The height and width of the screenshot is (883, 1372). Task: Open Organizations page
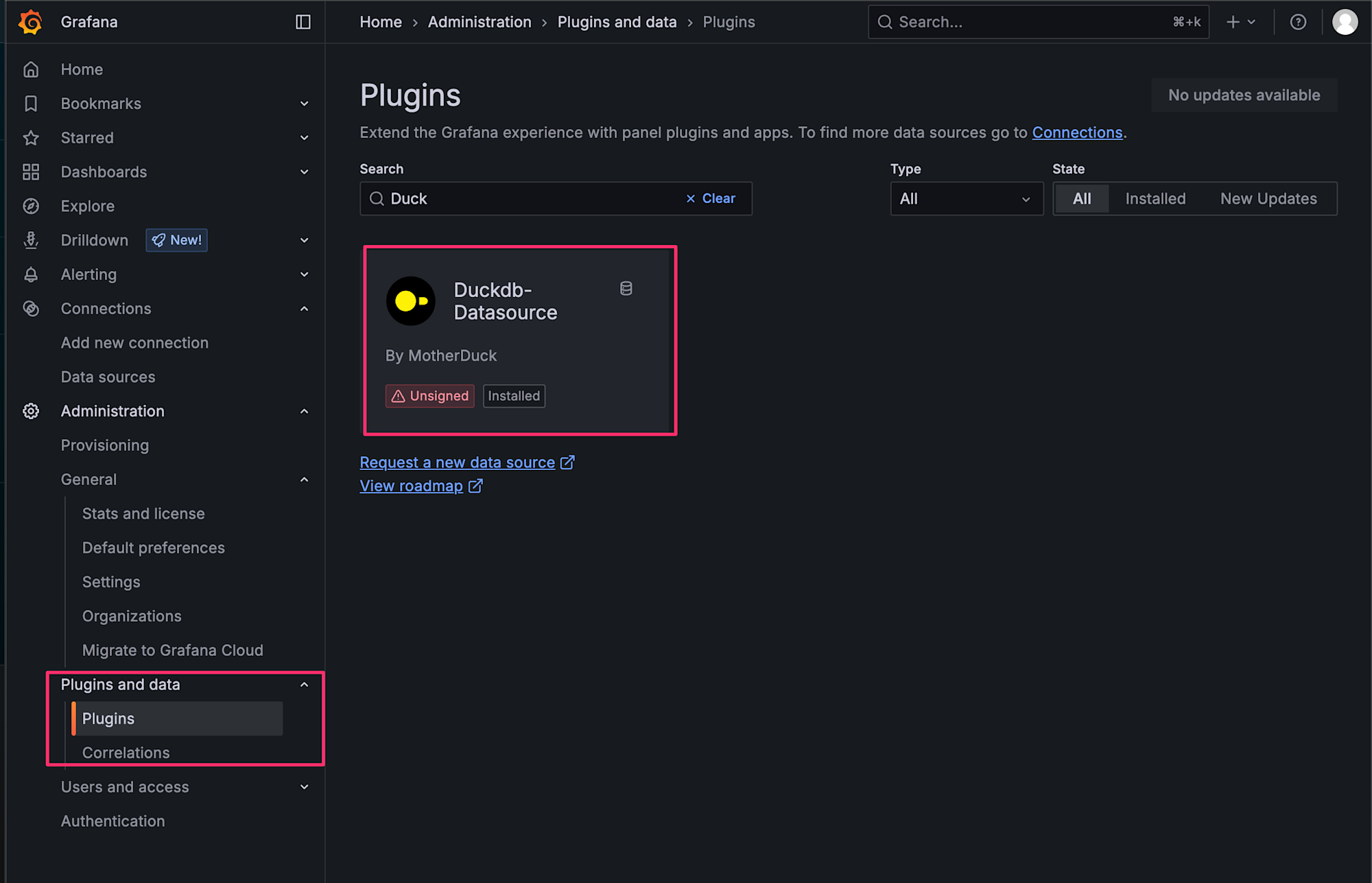click(x=132, y=616)
